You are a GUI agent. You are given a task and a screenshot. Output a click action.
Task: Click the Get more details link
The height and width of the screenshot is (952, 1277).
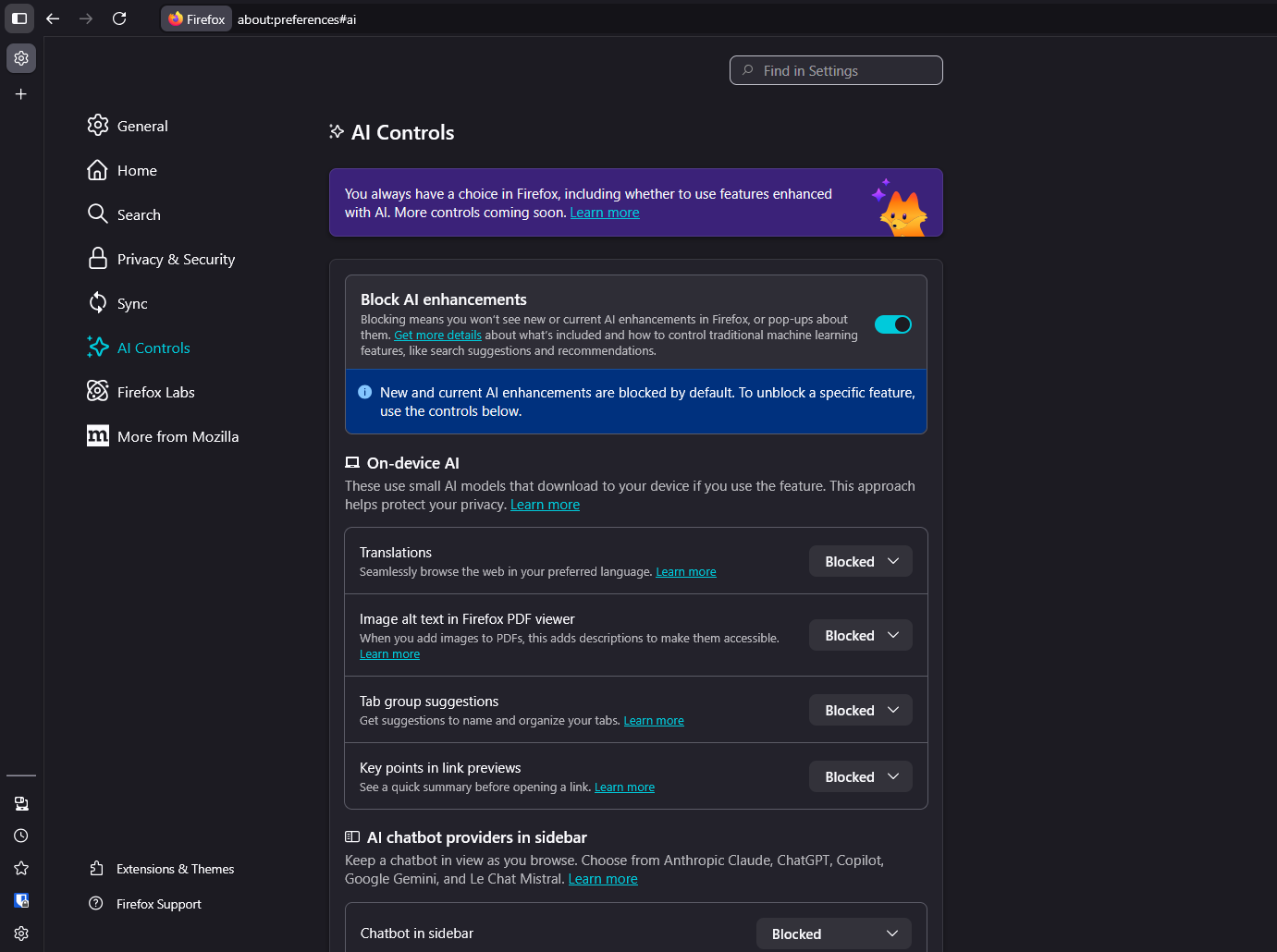coord(437,336)
